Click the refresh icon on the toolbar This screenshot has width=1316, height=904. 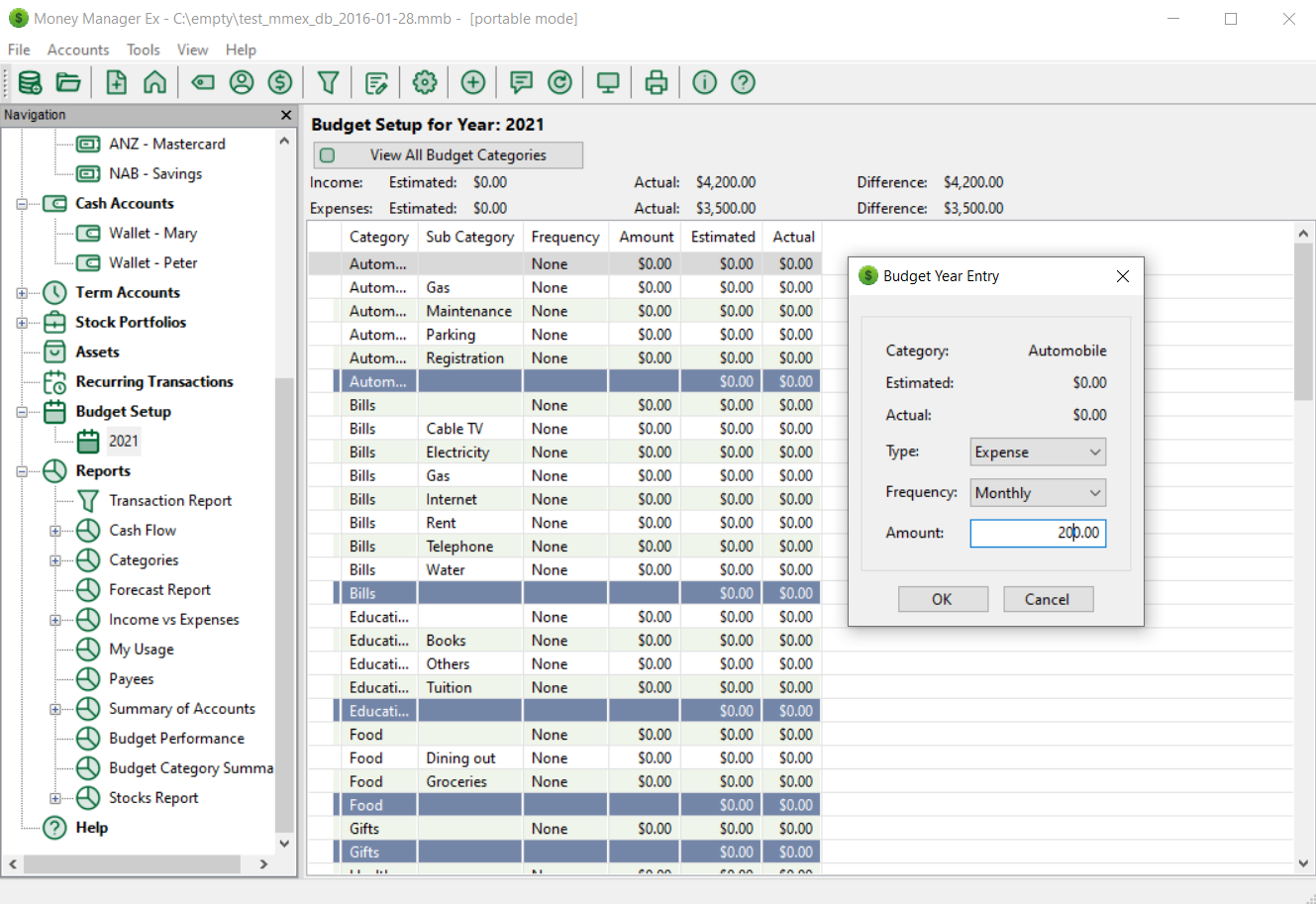coord(560,82)
